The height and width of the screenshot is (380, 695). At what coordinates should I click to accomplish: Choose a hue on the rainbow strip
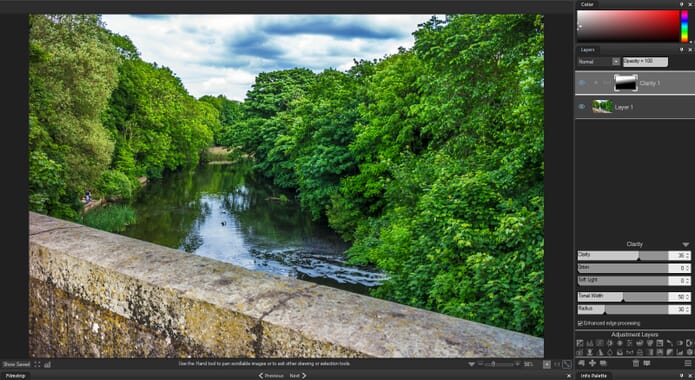click(685, 26)
